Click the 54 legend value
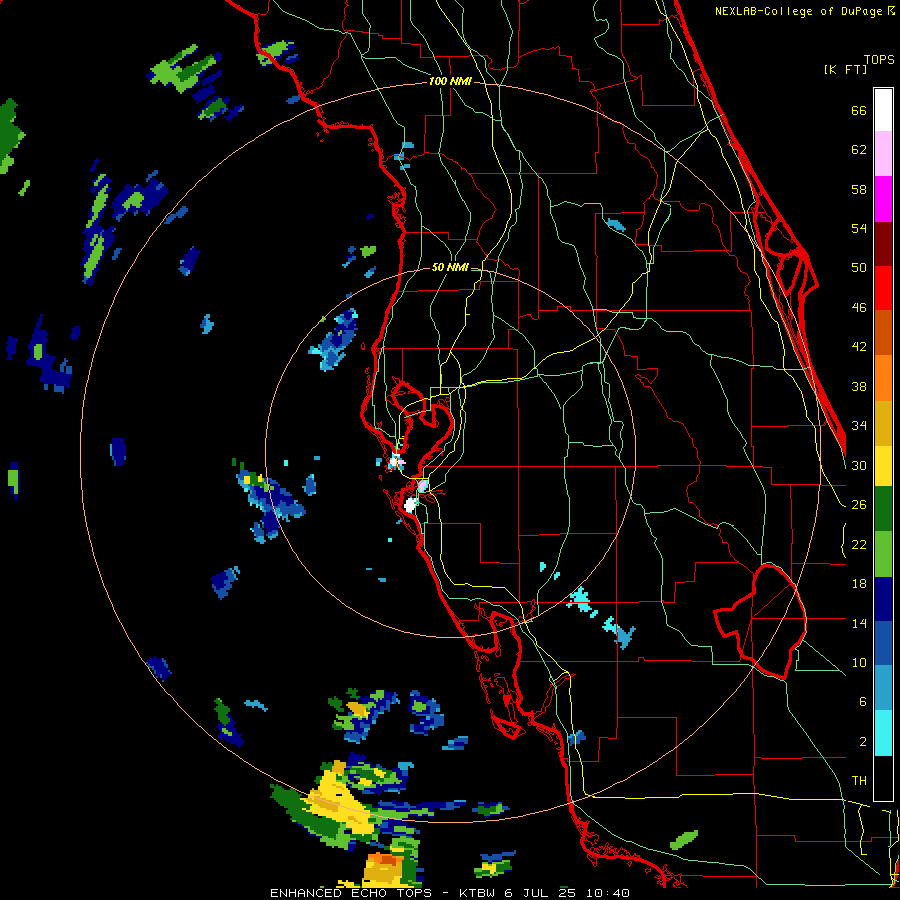 859,228
